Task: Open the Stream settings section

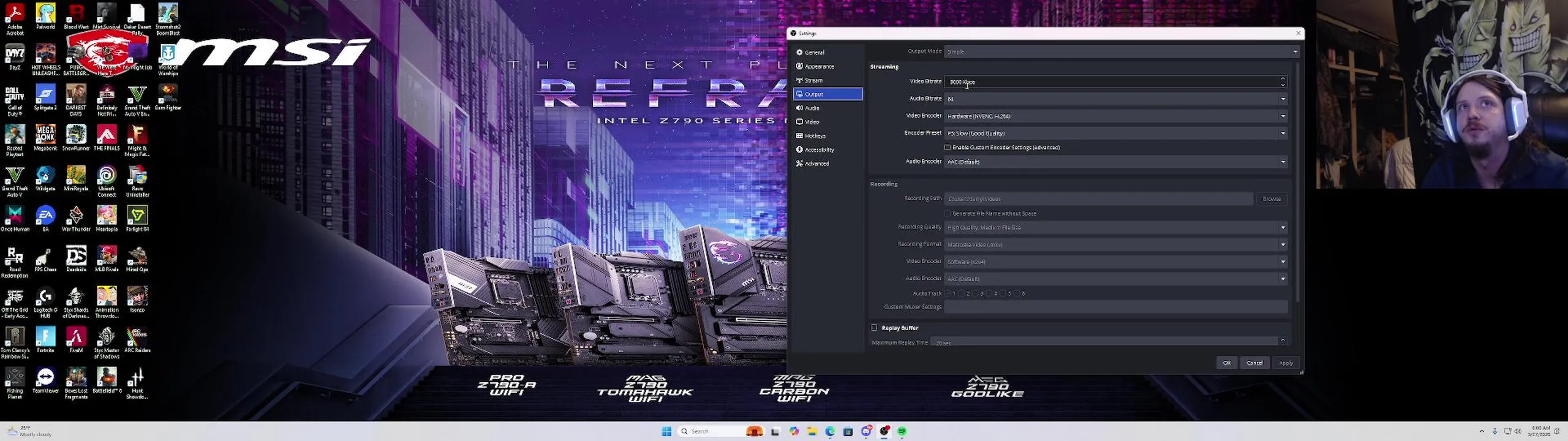Action: pyautogui.click(x=828, y=80)
